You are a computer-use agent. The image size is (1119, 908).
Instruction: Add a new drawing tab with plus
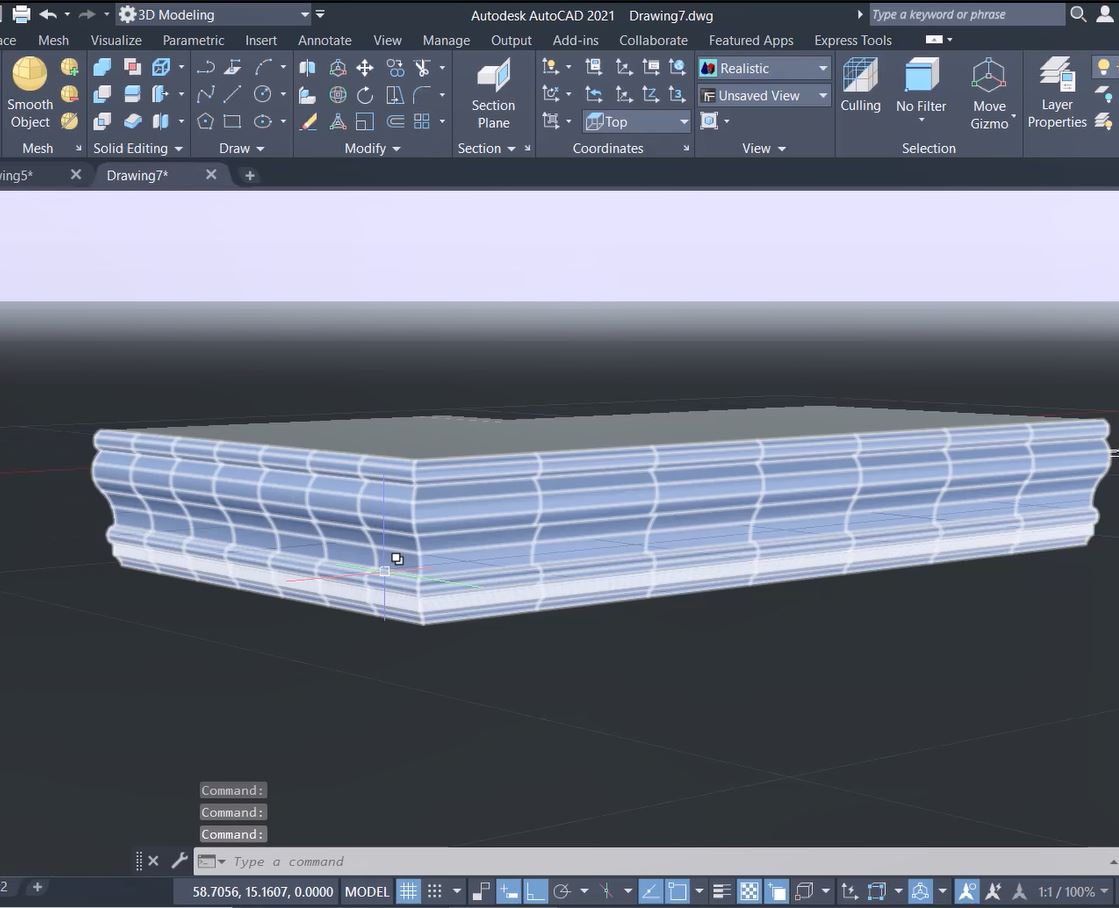click(250, 175)
